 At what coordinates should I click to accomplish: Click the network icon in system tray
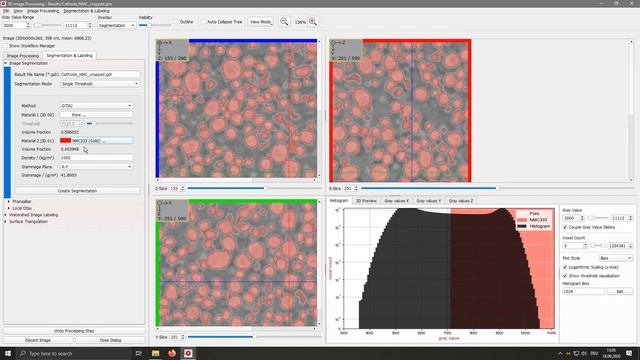tap(576, 353)
